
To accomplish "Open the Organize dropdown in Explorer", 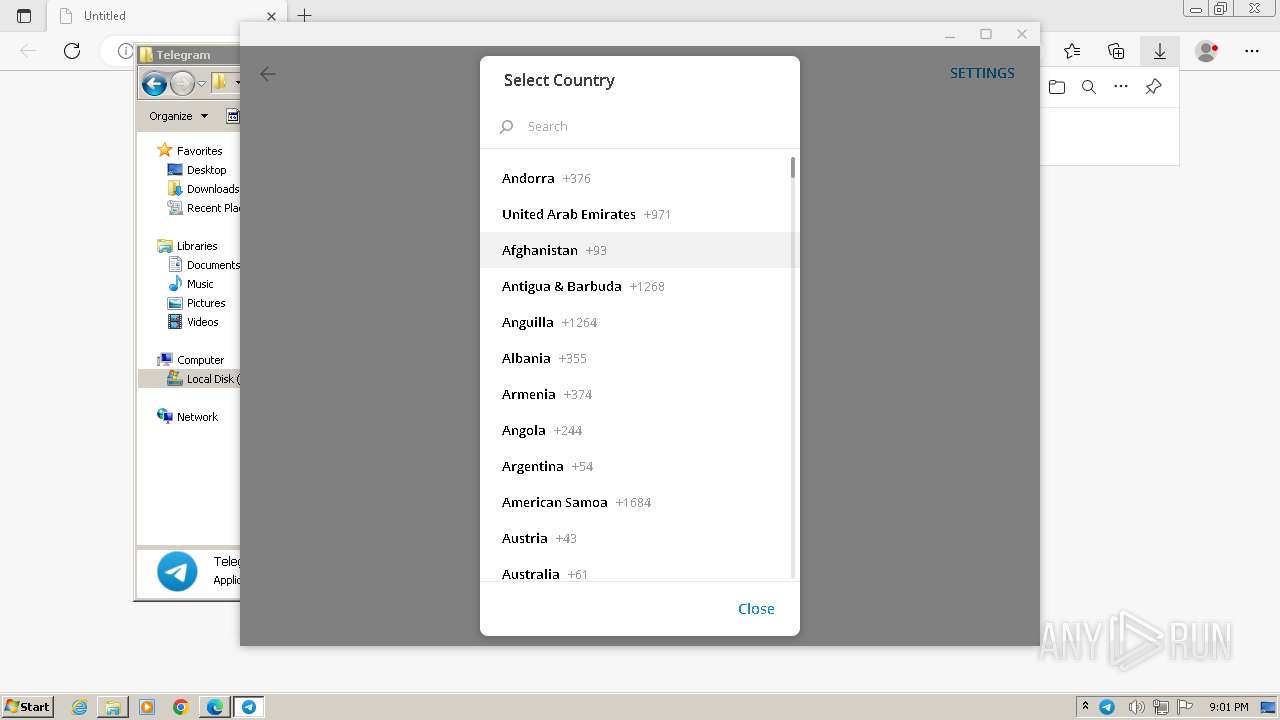I will 178,116.
